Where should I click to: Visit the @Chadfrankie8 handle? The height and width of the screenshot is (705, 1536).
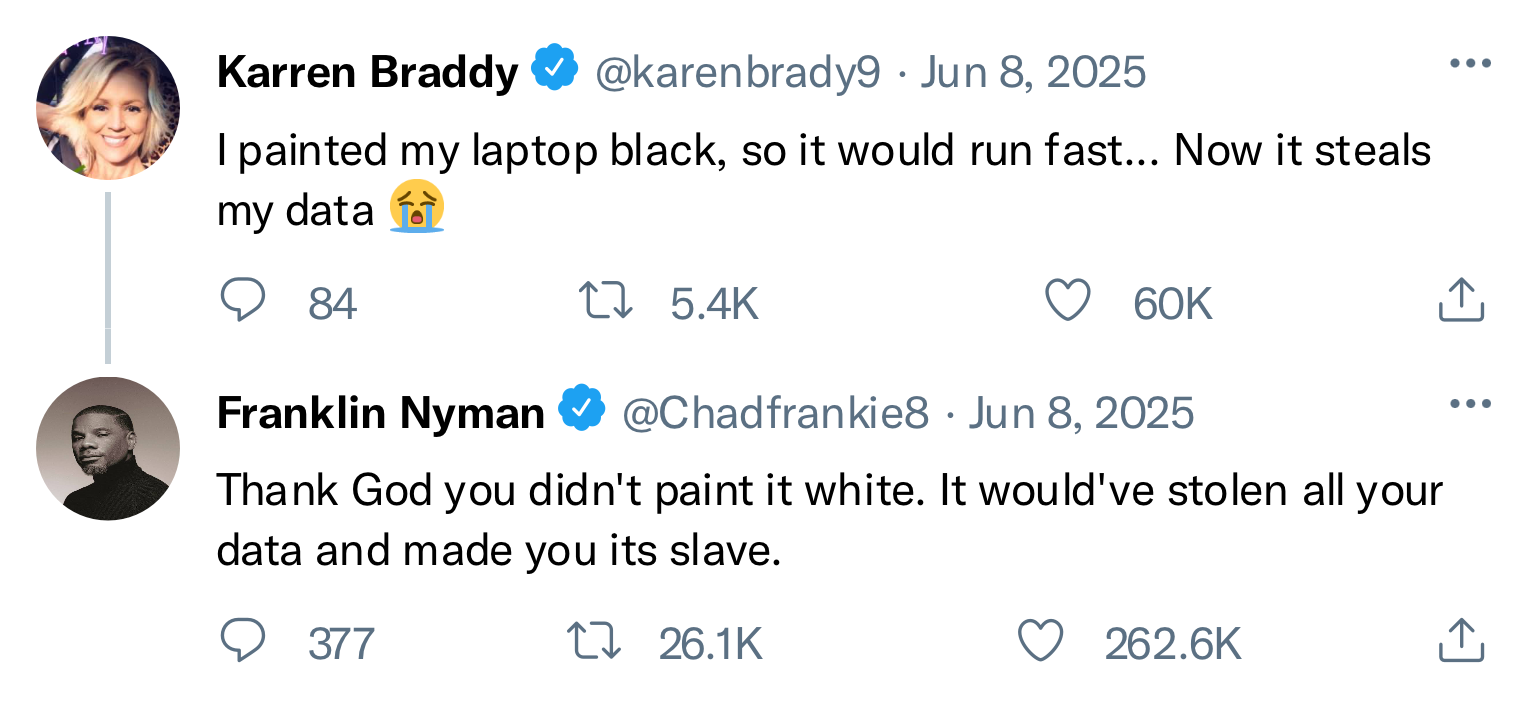pos(775,413)
